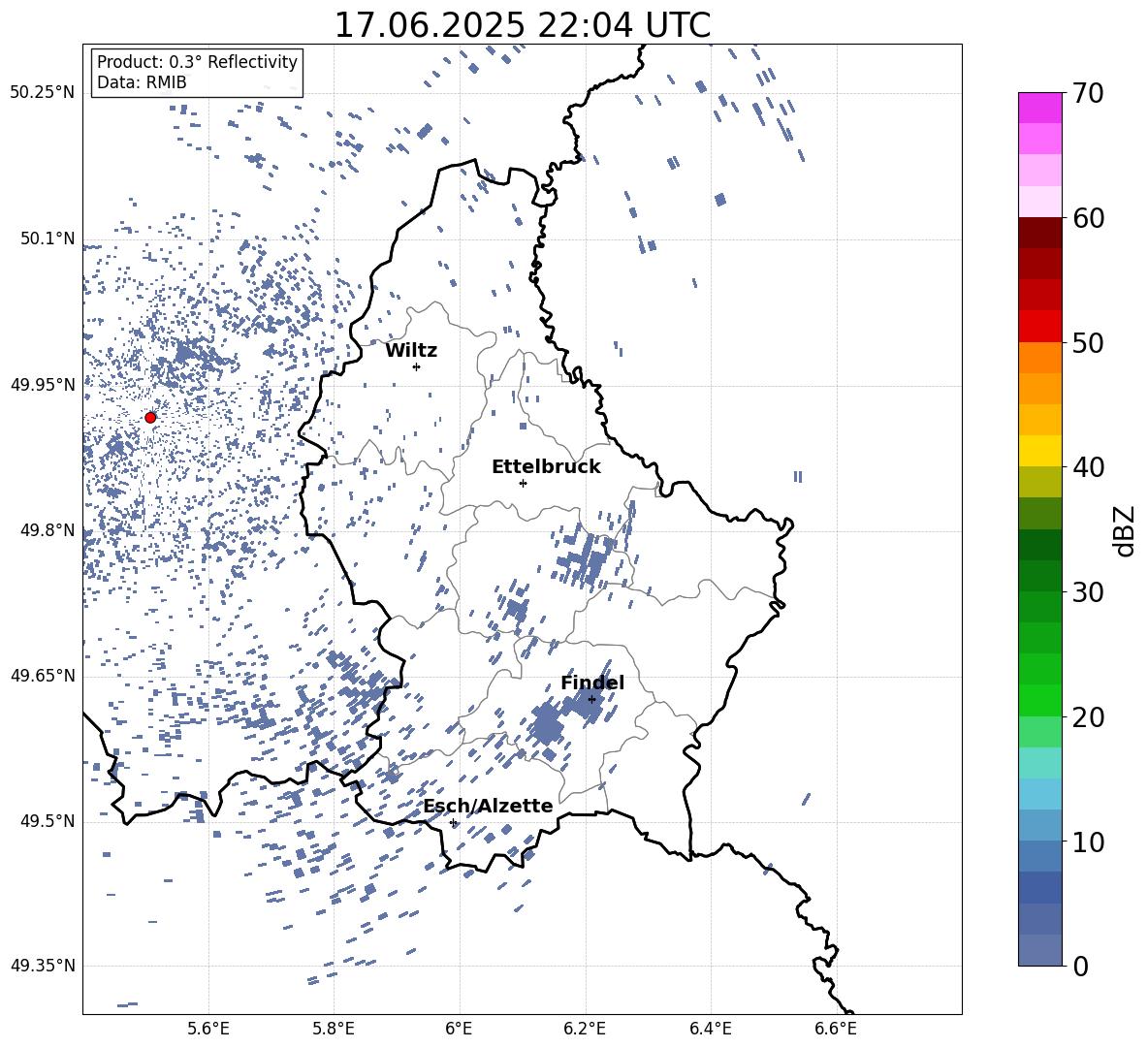Image resolution: width=1148 pixels, height=1048 pixels.
Task: Click the colorbar tick value 40
Action: (1087, 467)
